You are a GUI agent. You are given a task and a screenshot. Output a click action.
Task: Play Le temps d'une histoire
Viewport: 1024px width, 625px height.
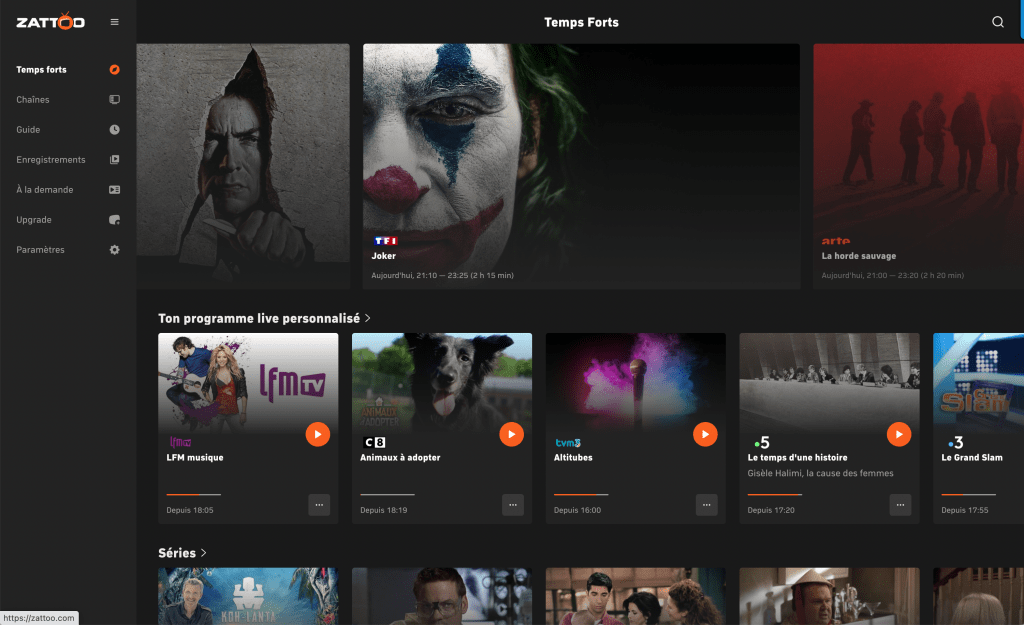tap(898, 434)
